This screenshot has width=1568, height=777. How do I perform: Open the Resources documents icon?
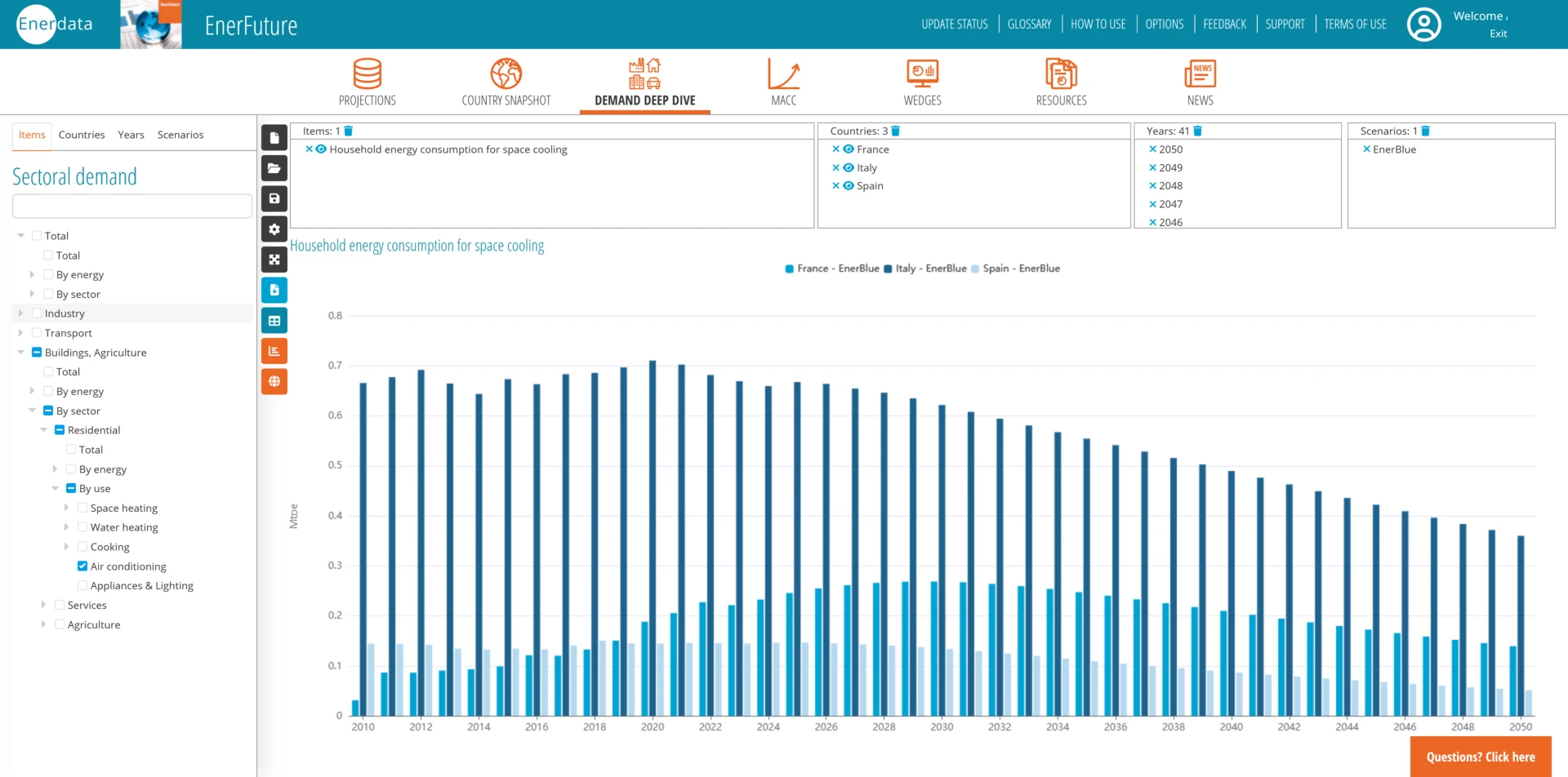[x=1062, y=73]
